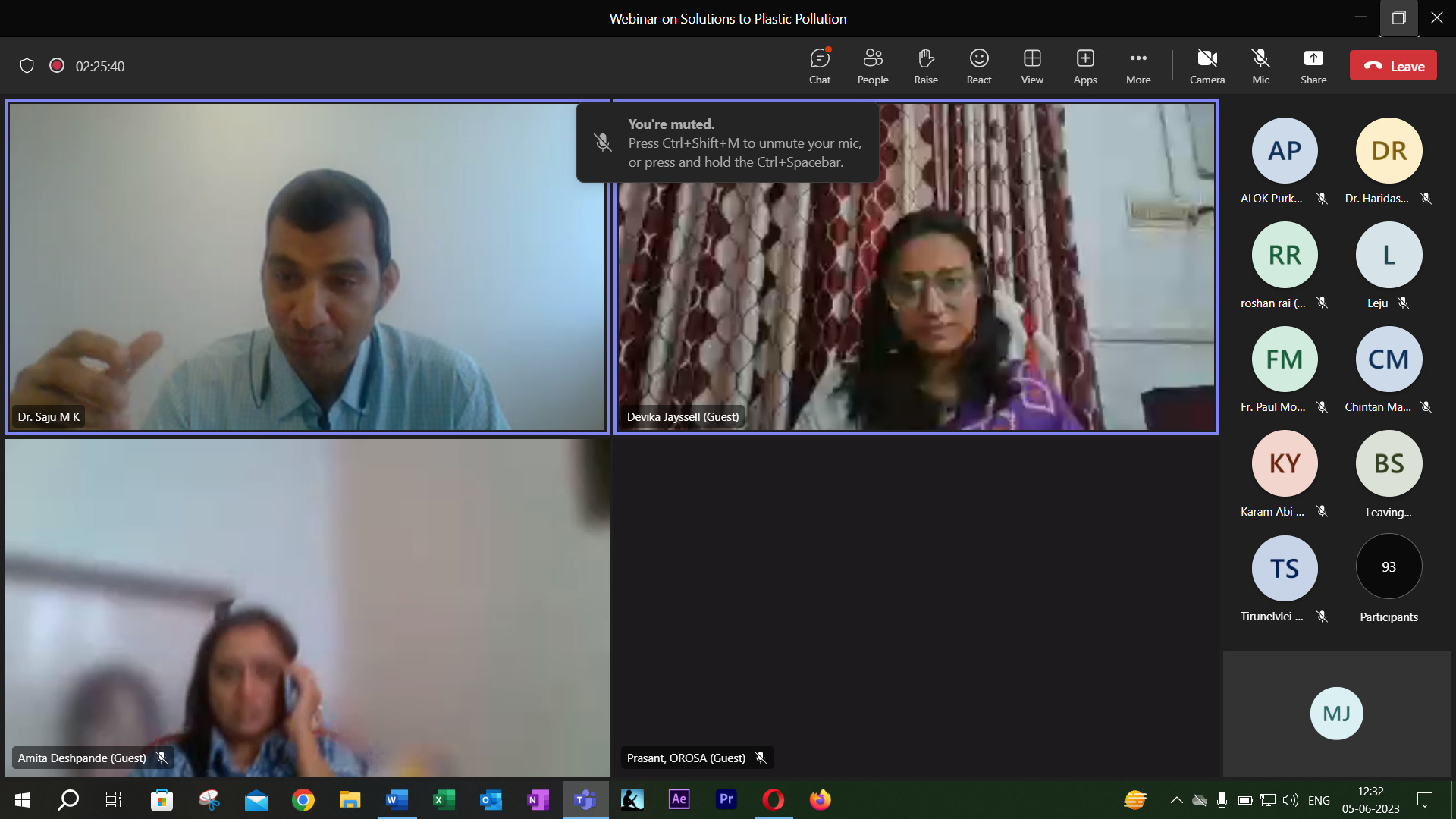The width and height of the screenshot is (1456, 819).
Task: Open the Chat panel
Action: tap(819, 66)
